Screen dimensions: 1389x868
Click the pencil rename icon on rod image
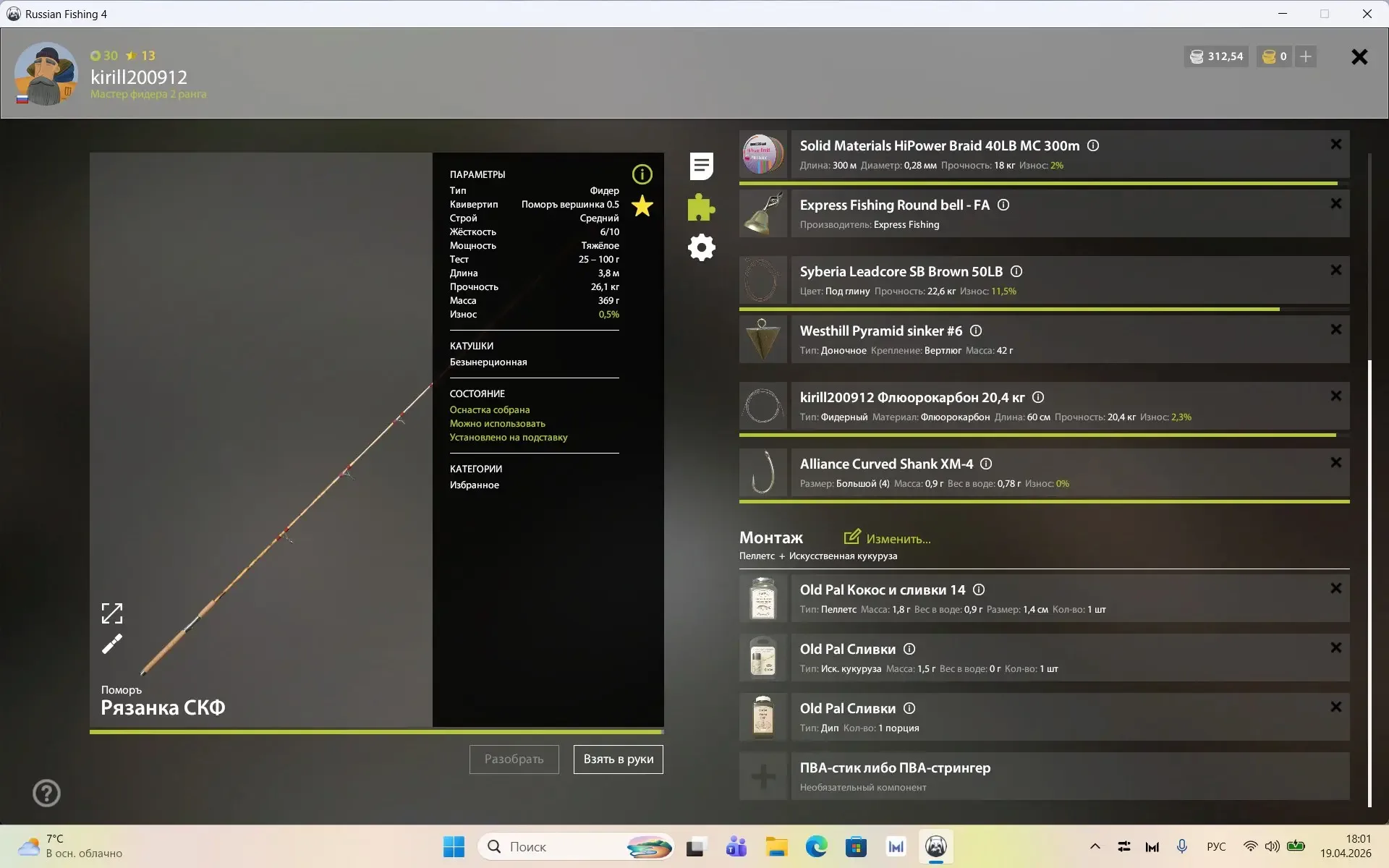[x=112, y=644]
